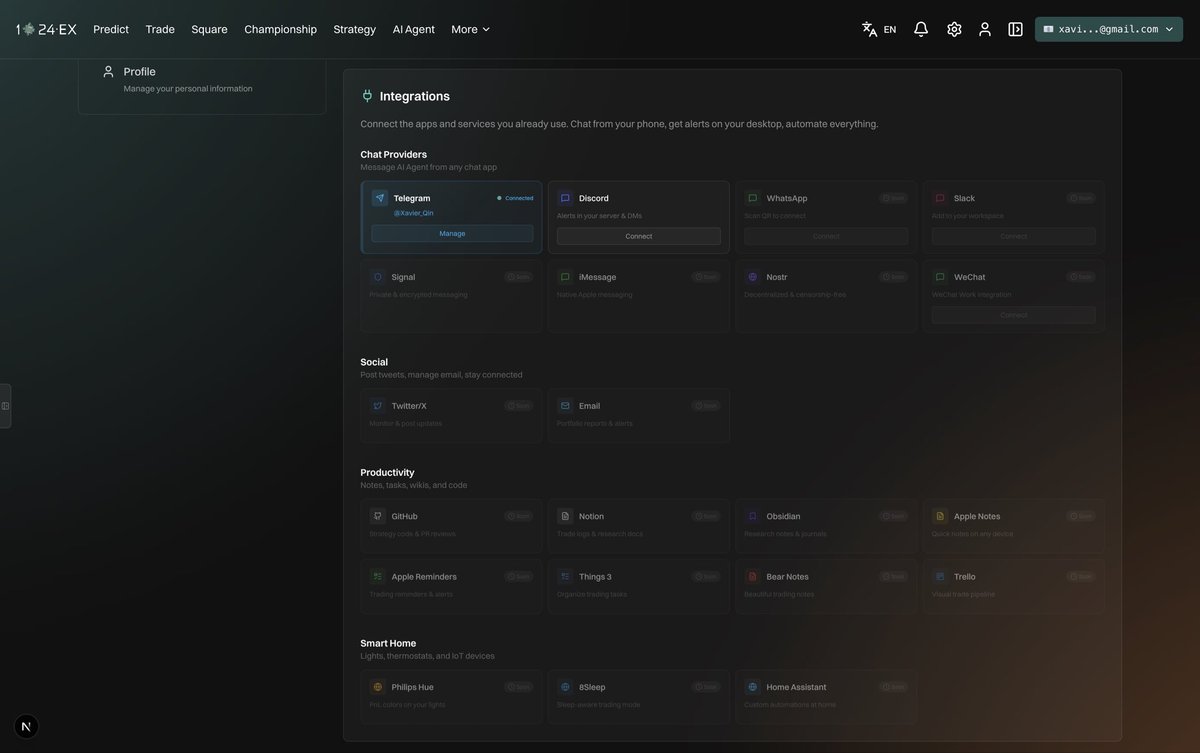Click Connect button on Discord card

pos(639,236)
